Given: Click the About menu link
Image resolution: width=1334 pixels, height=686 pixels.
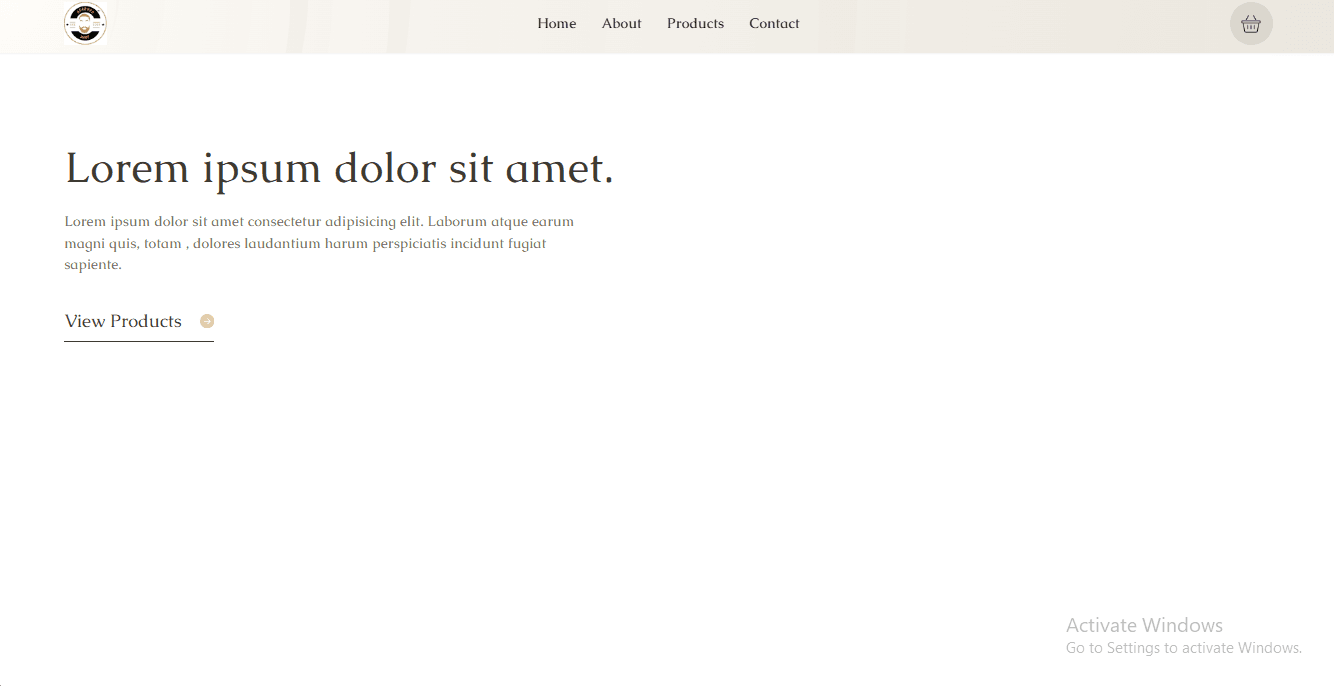Looking at the screenshot, I should (621, 23).
